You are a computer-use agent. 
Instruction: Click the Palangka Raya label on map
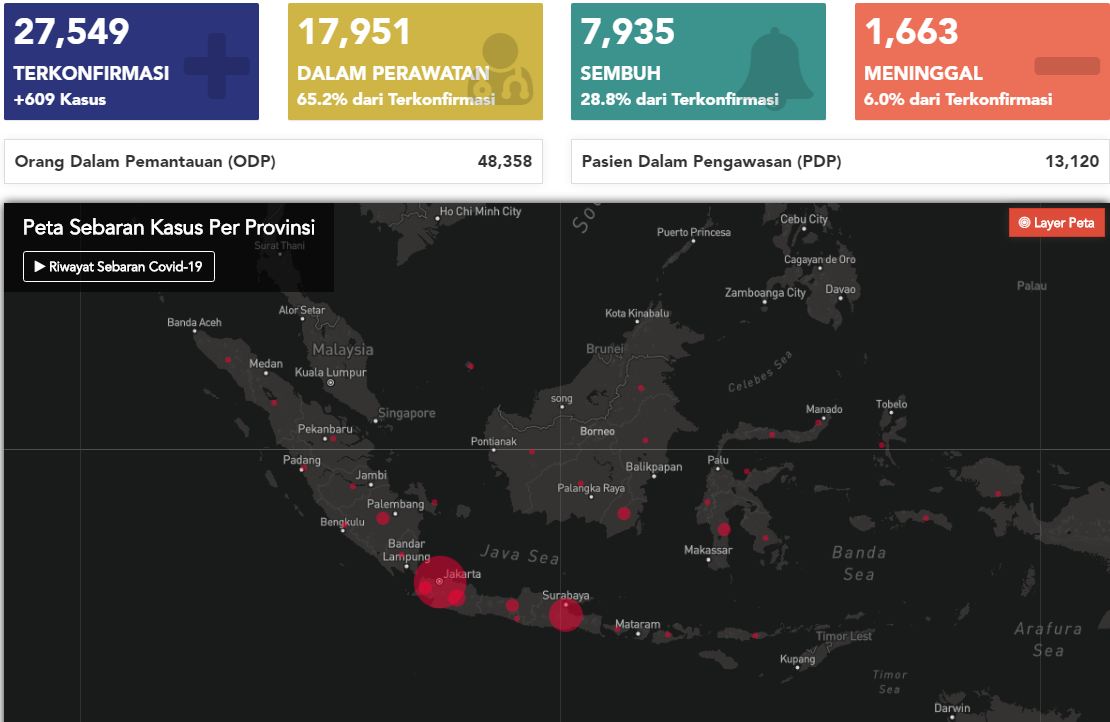591,488
